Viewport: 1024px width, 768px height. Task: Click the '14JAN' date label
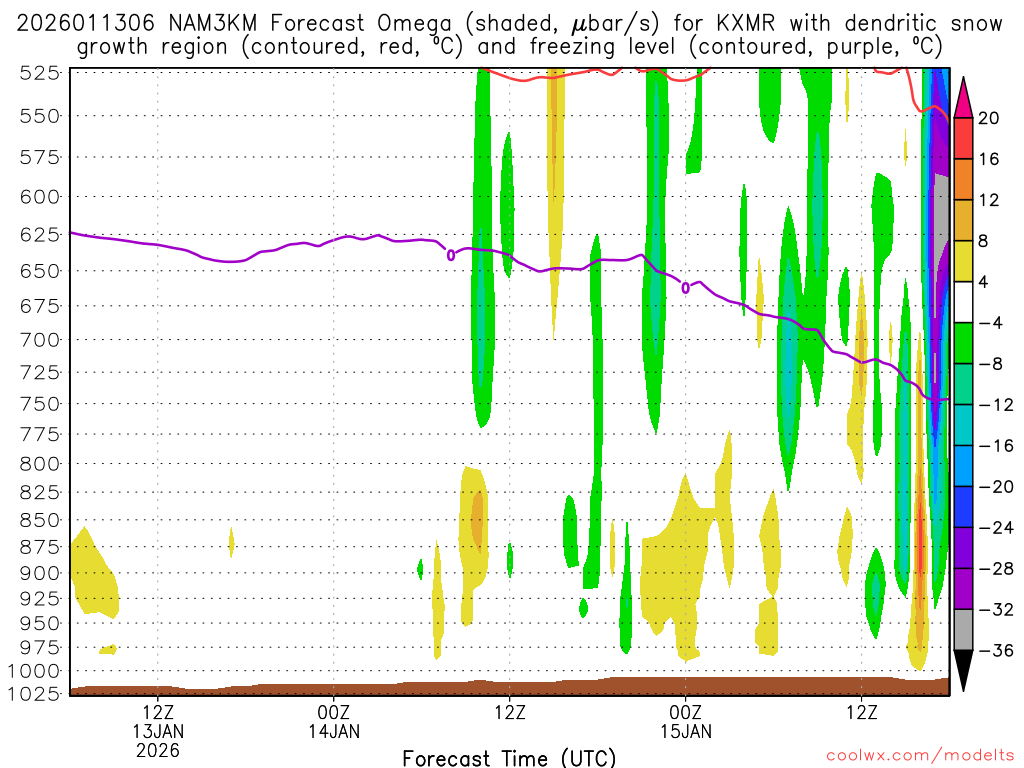pos(334,731)
